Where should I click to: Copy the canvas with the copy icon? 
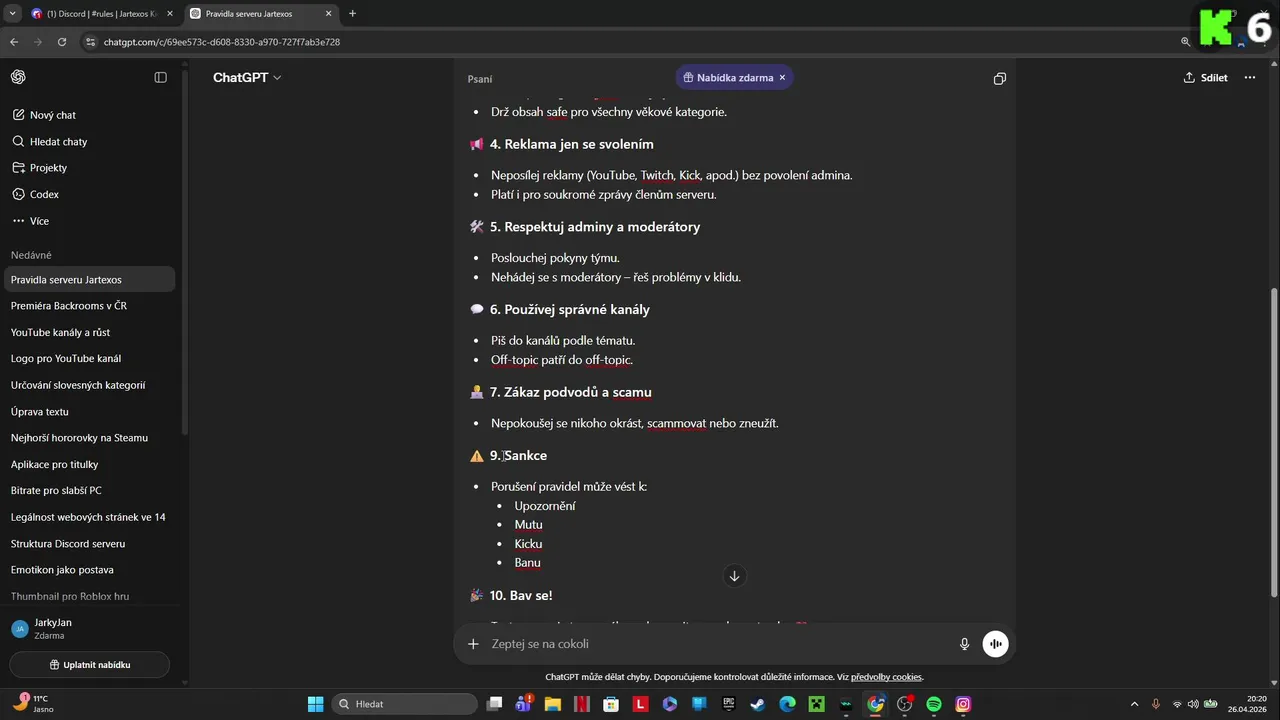[x=999, y=78]
